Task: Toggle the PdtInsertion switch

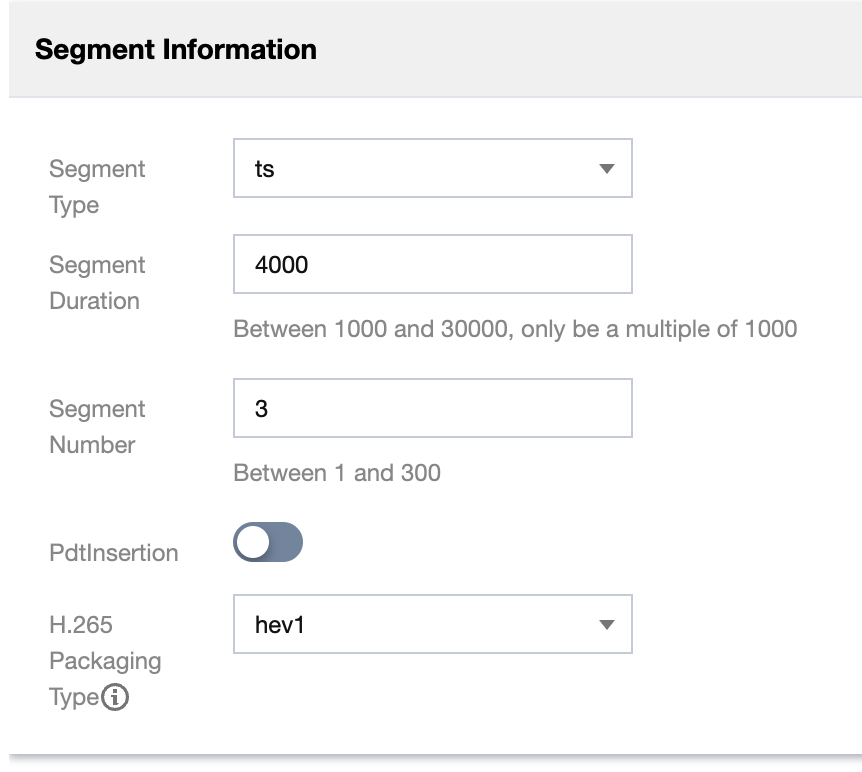Action: (268, 542)
